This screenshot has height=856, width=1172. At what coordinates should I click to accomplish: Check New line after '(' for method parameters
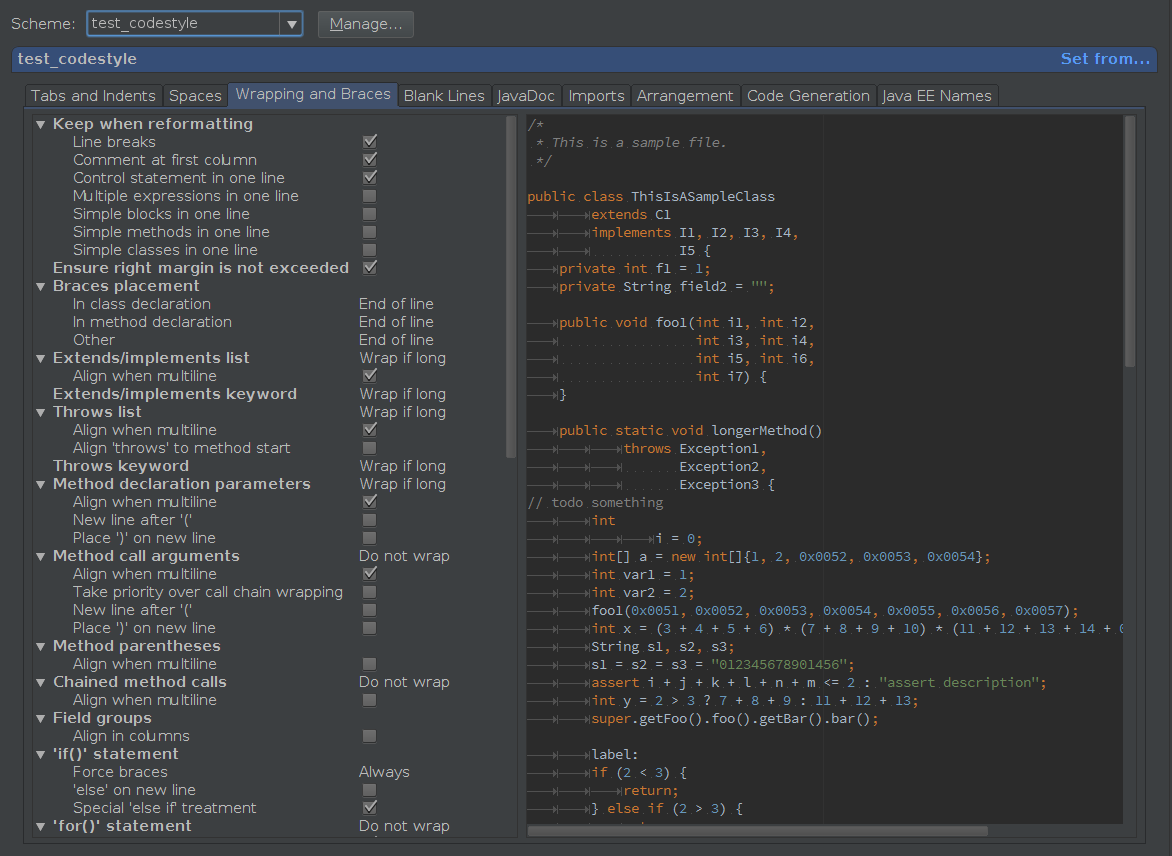coord(369,519)
